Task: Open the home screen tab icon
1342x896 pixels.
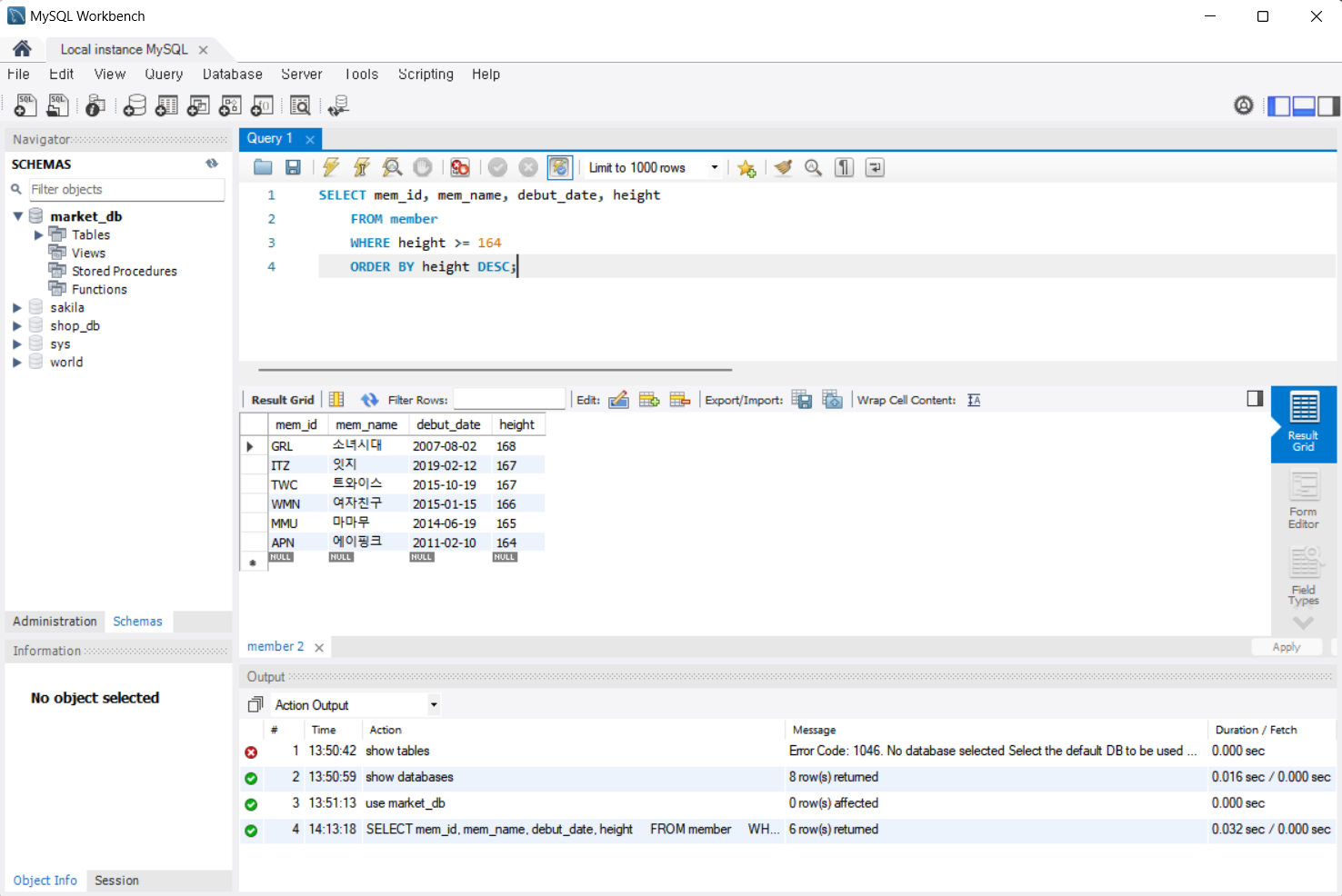Action: coord(22,49)
